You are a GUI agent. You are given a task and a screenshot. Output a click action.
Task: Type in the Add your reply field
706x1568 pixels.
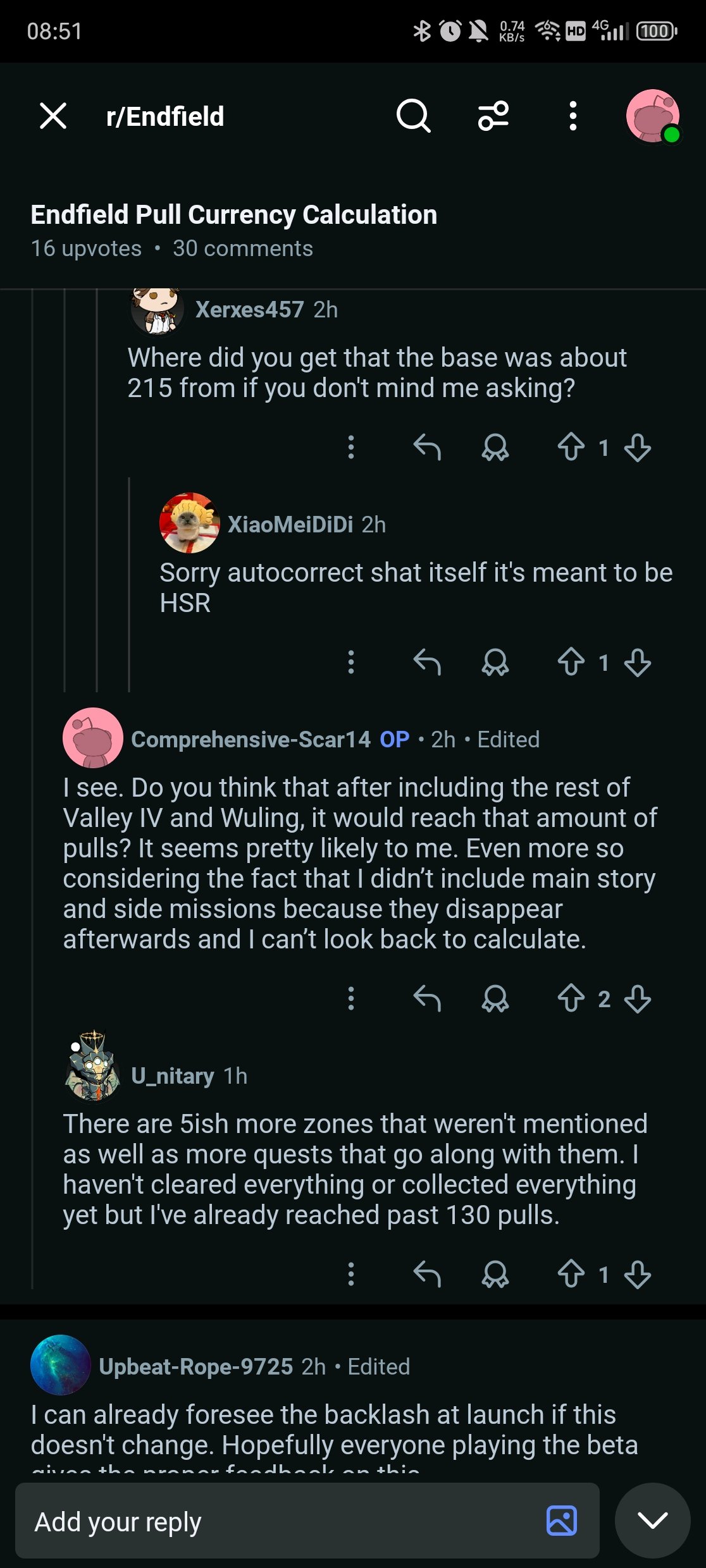[278, 1521]
